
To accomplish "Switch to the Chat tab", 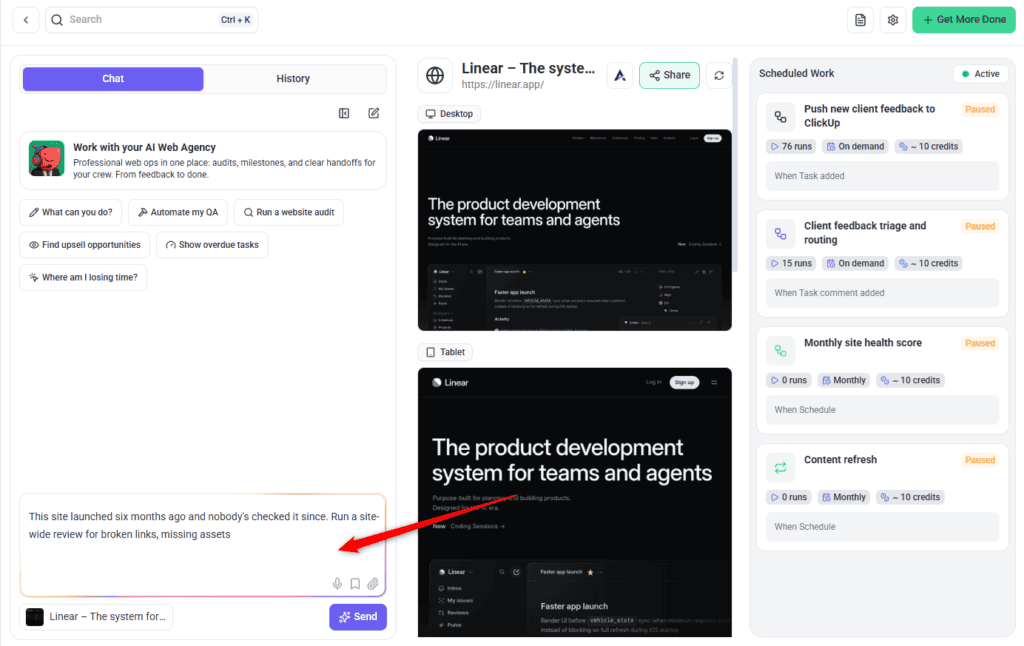I will coord(113,78).
